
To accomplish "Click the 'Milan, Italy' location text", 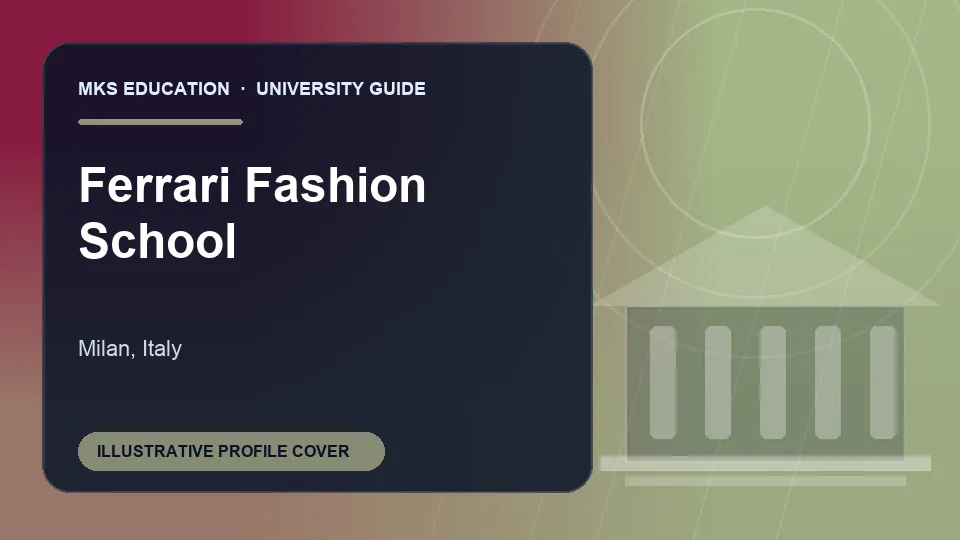I will 130,348.
